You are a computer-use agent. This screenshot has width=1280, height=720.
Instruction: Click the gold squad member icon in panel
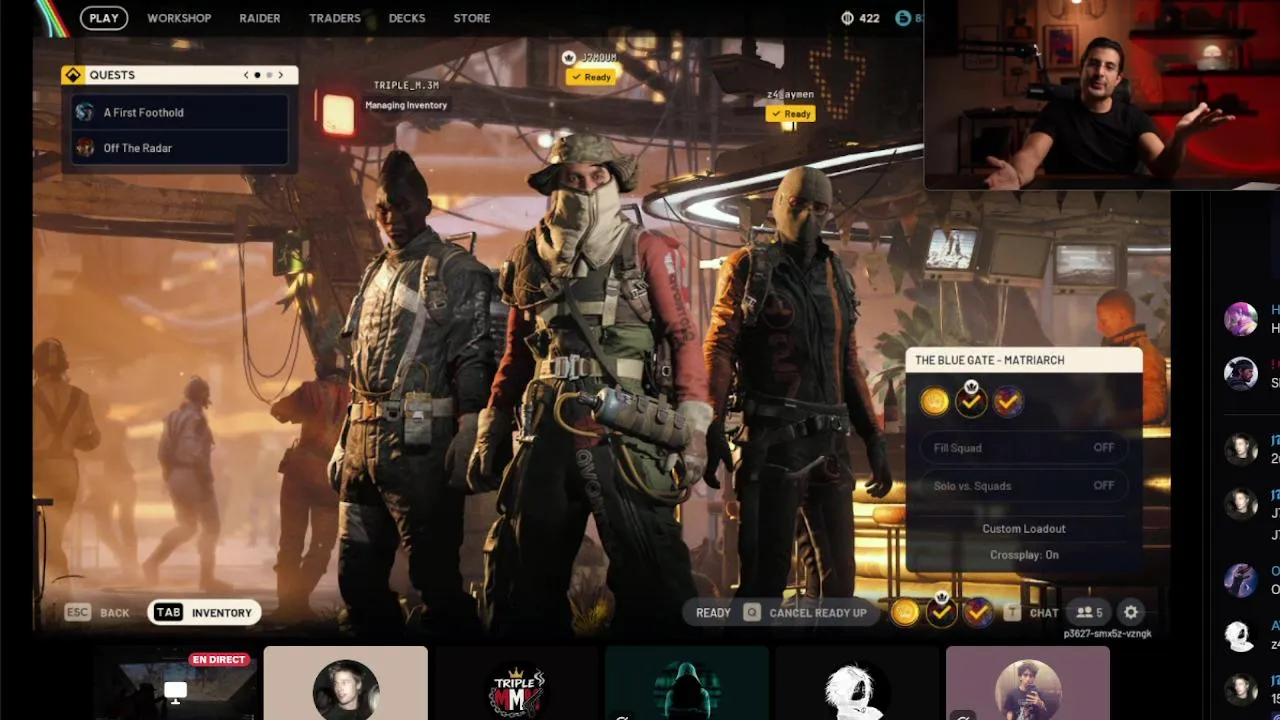pos(934,402)
